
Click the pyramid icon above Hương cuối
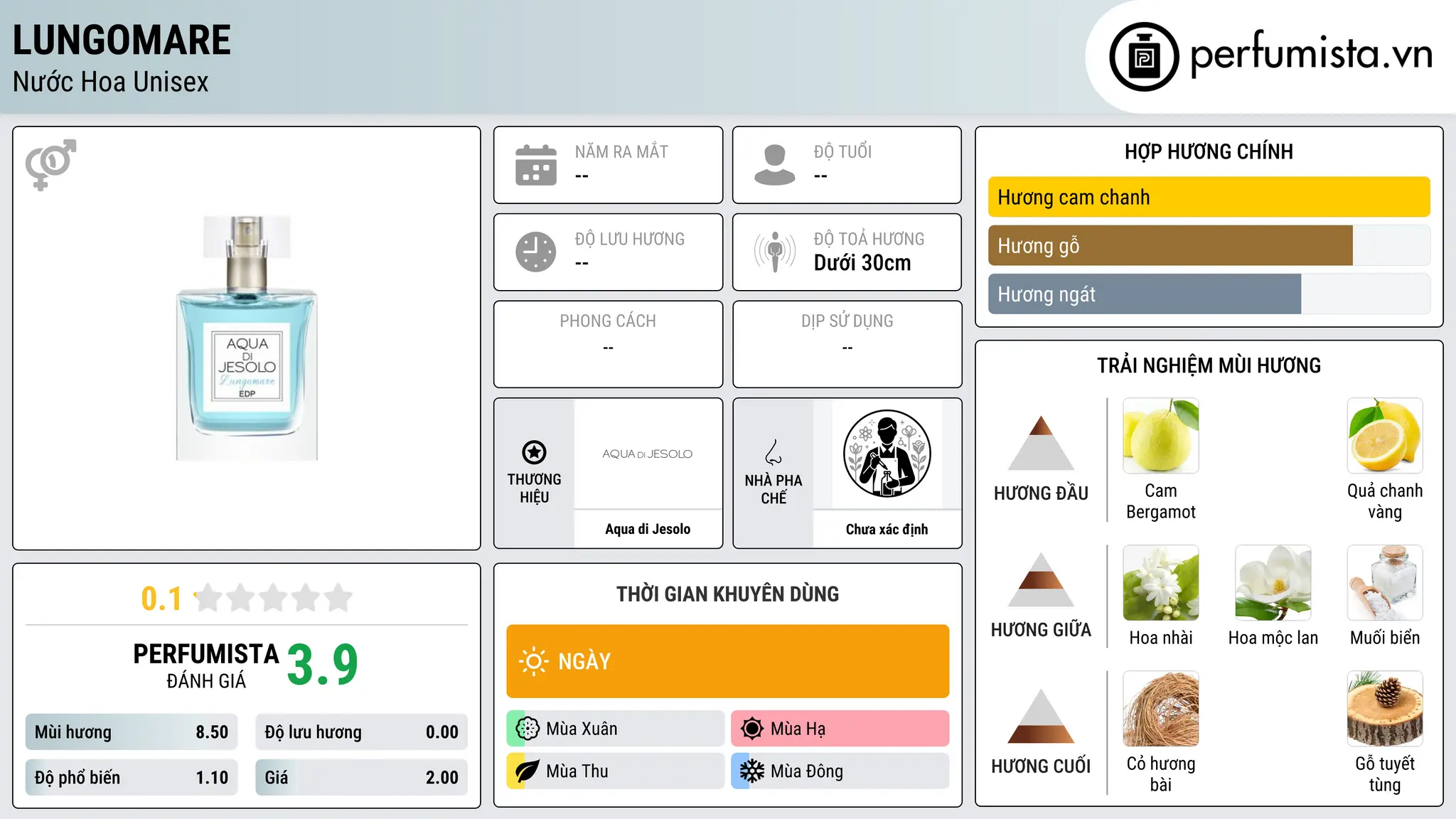[x=1041, y=716]
